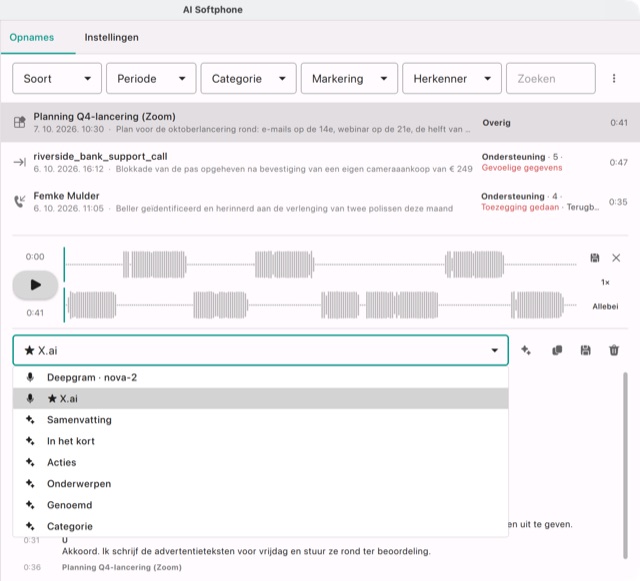Change the 1x playback speed
Screen dimensions: 640x581
[x=605, y=282]
